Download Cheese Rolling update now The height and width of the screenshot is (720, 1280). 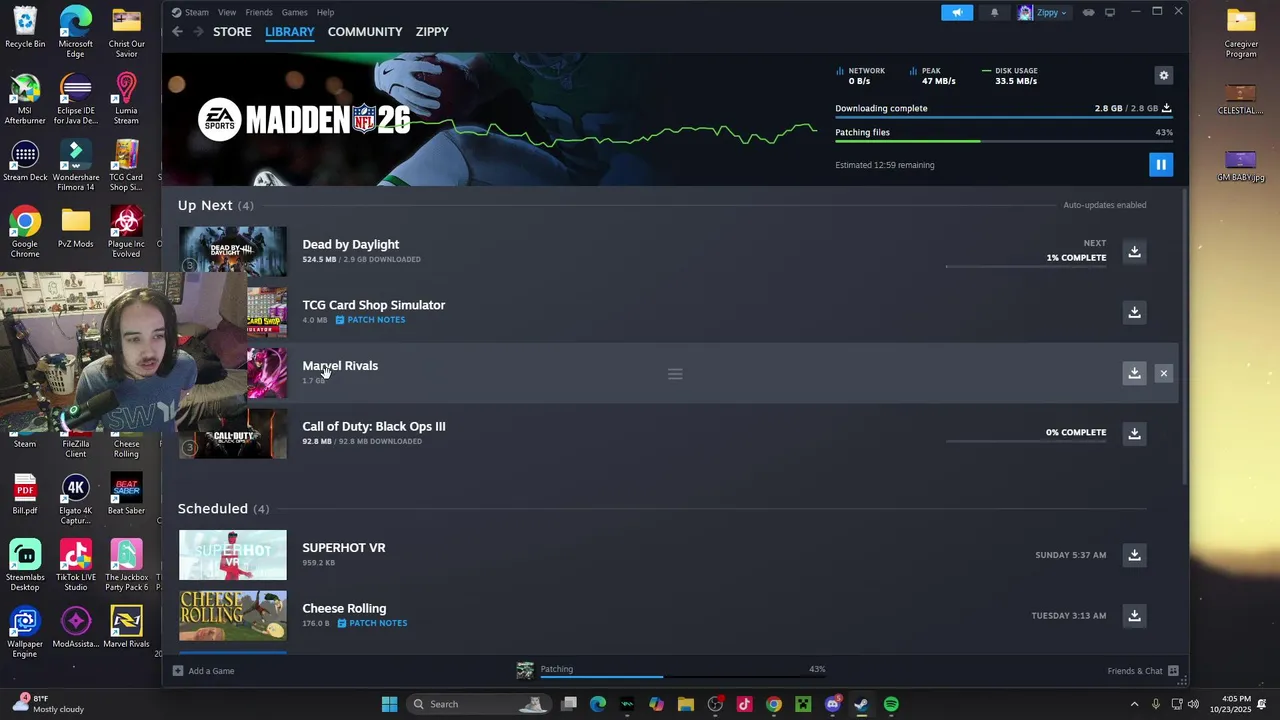(1134, 616)
